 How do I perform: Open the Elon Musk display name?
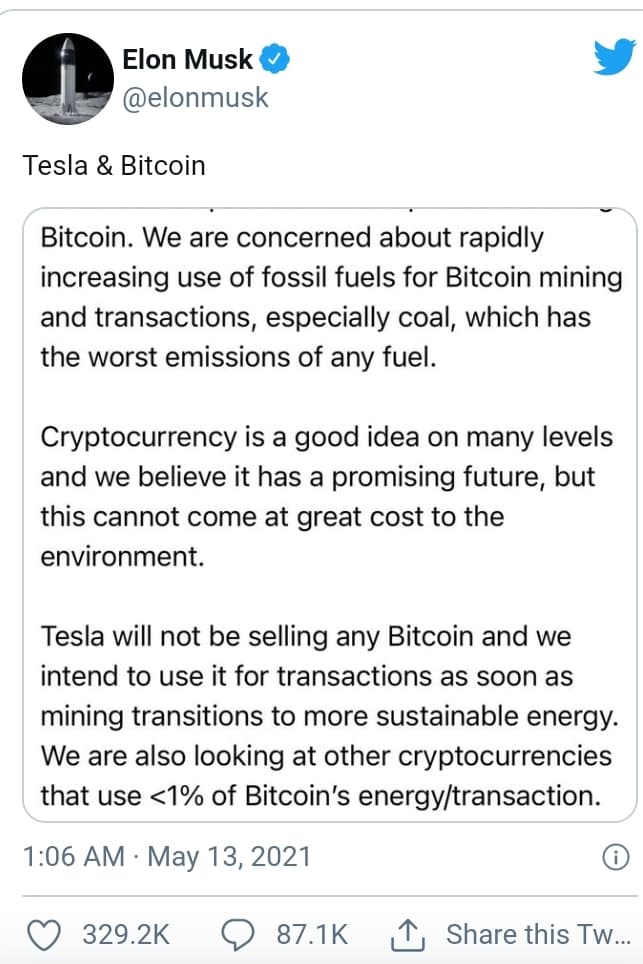[187, 59]
